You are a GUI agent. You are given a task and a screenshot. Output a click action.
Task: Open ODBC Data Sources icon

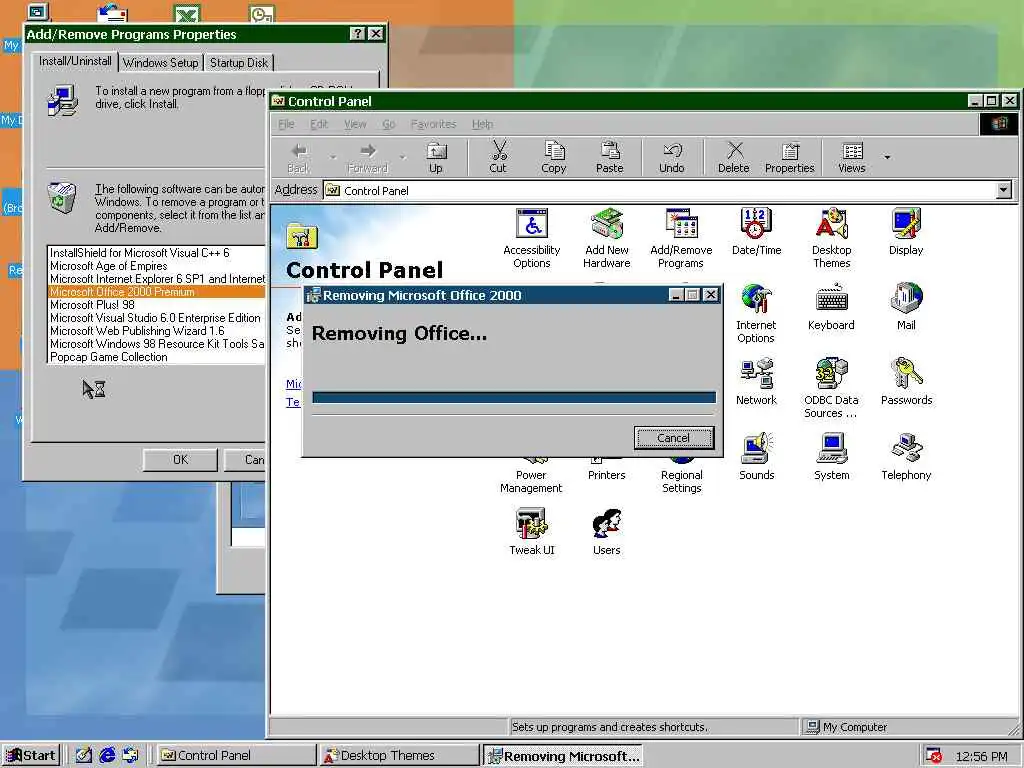tap(831, 388)
